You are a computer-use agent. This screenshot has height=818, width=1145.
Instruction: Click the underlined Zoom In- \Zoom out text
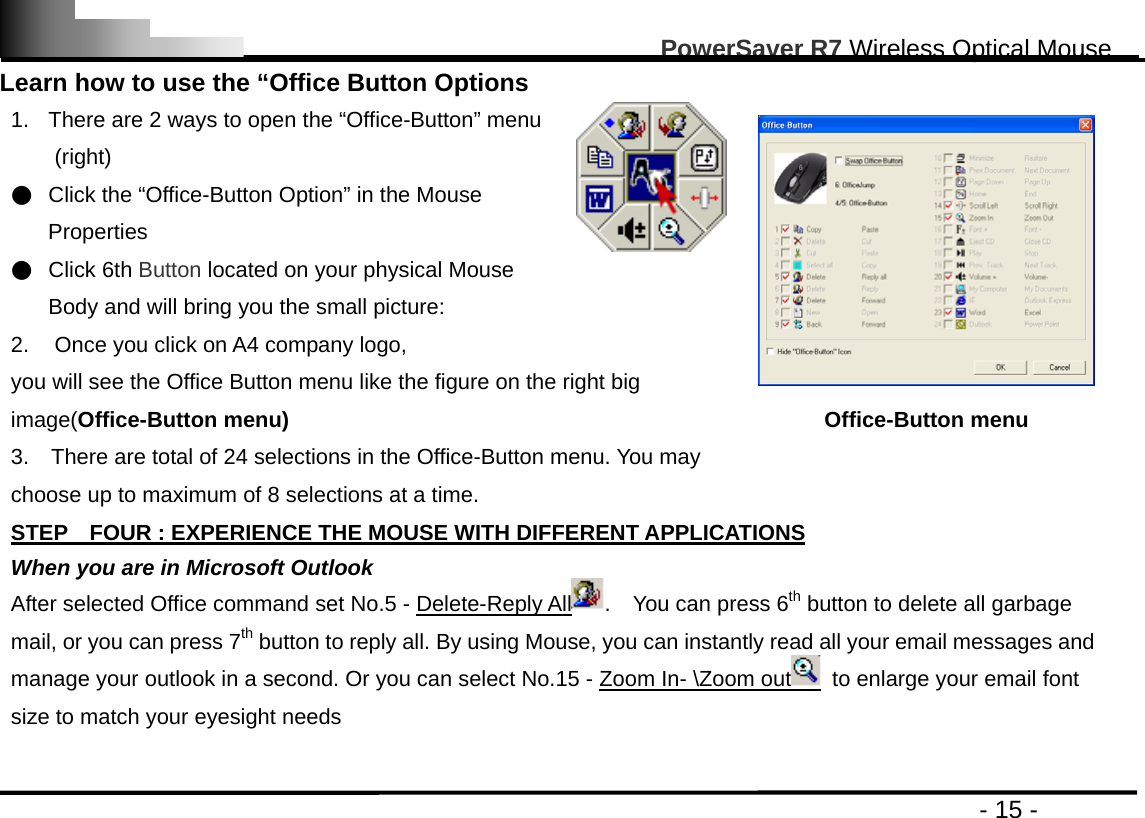[x=695, y=679]
